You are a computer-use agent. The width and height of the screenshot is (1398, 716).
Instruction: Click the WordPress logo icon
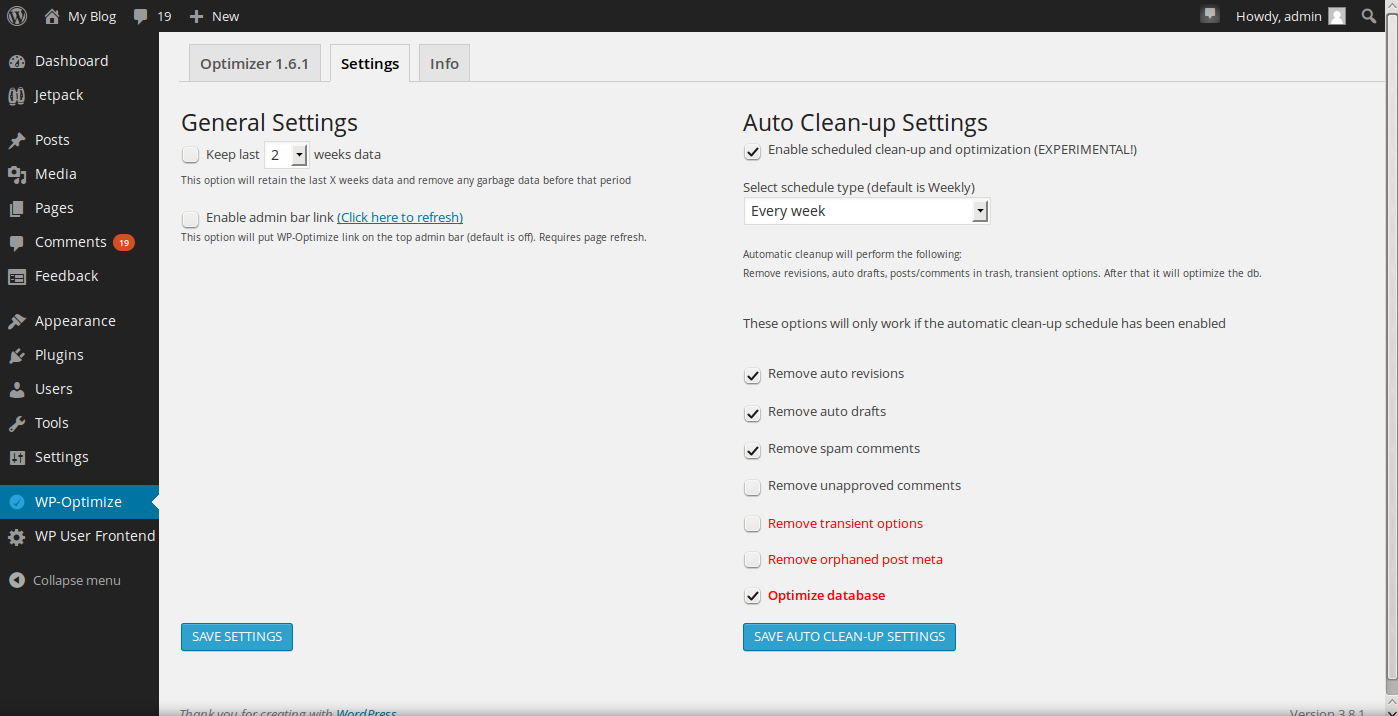17,16
